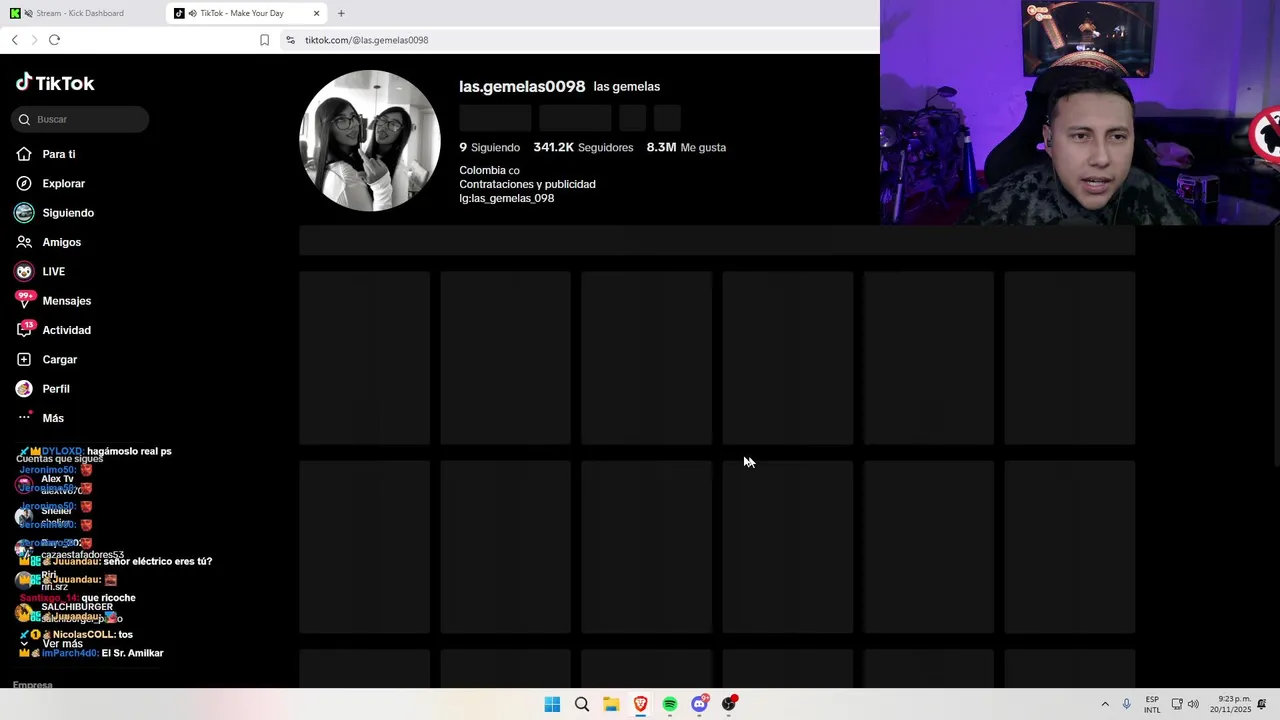
Task: Click las gemelas profile picture
Action: coord(370,141)
